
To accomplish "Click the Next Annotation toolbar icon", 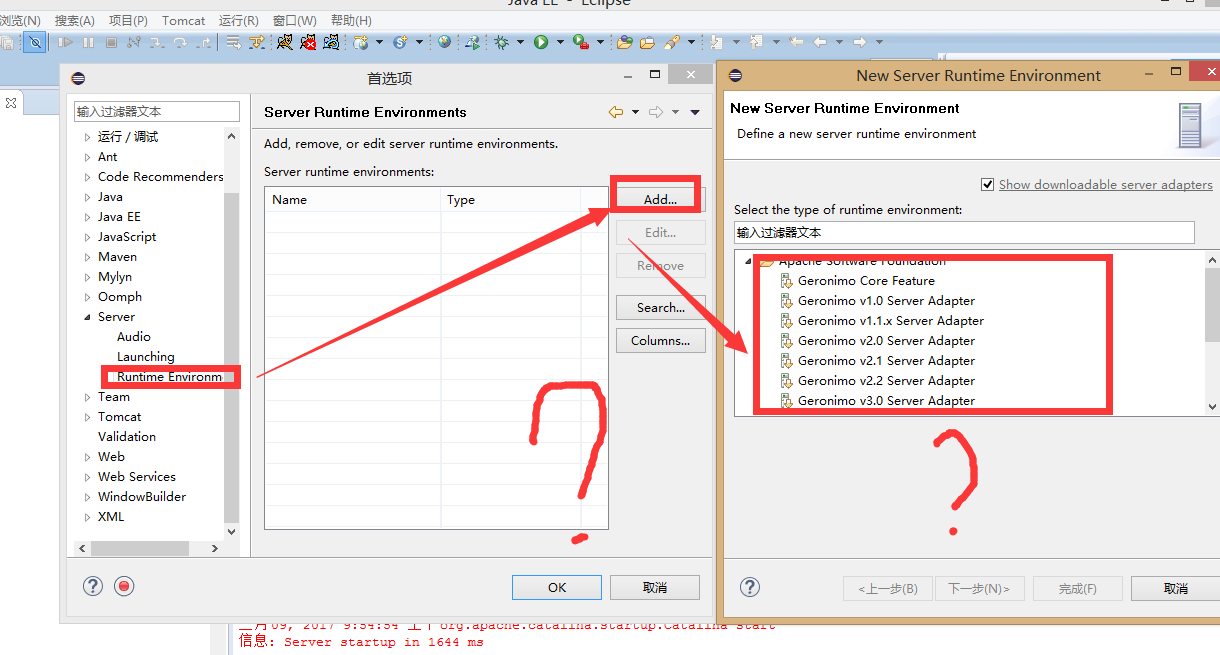I will click(716, 42).
